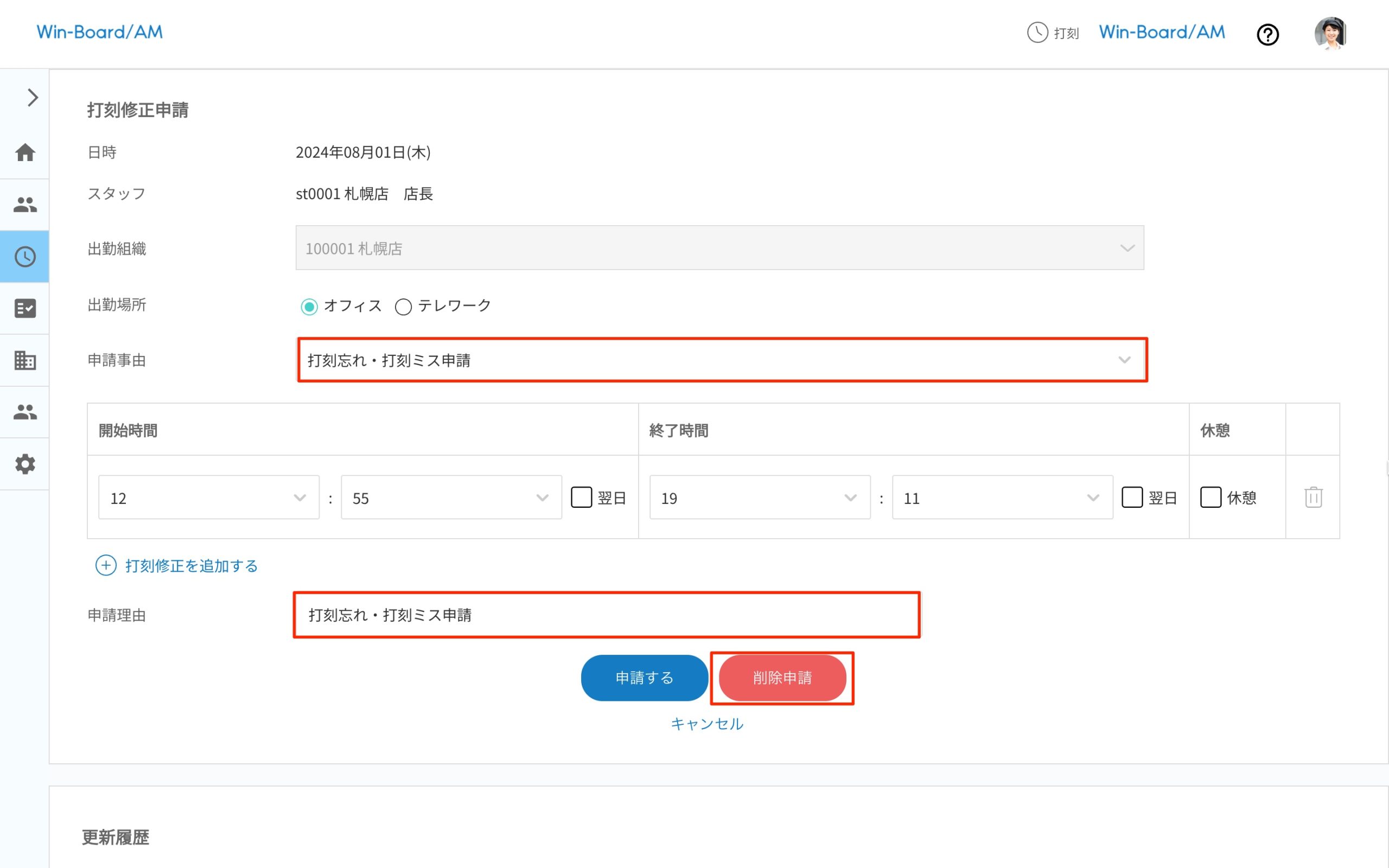Click the home icon in sidebar
Viewport: 1389px width, 868px height.
24,152
